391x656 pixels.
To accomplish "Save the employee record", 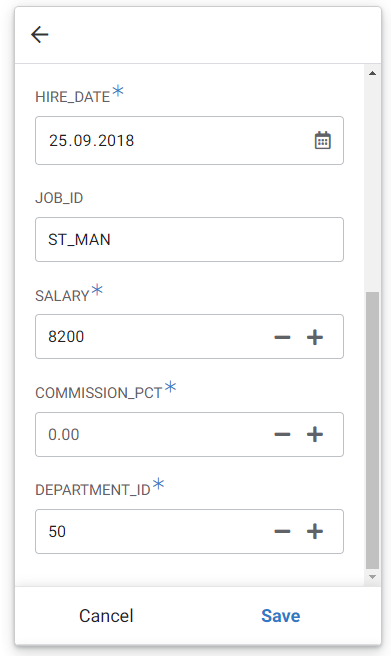I will (x=281, y=616).
